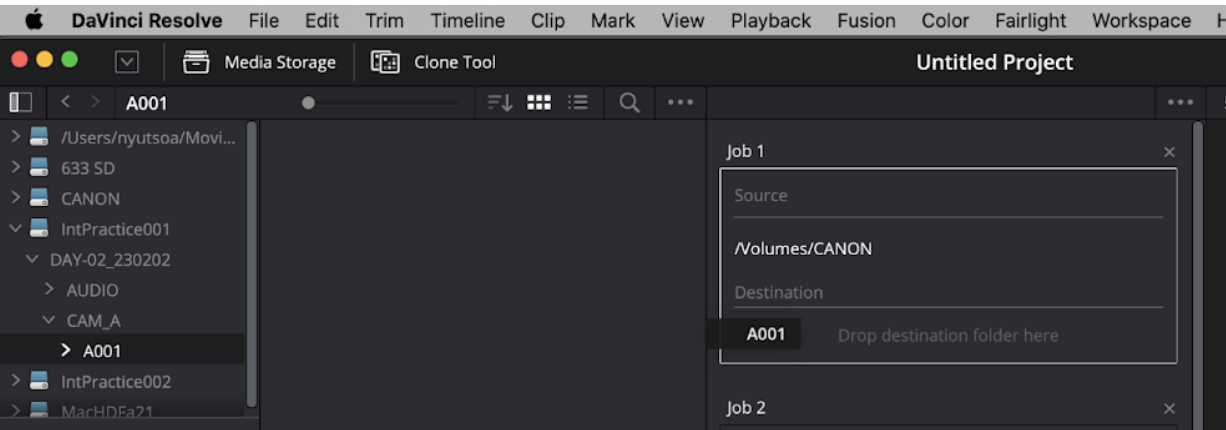Open the Clip menu

click(548, 20)
